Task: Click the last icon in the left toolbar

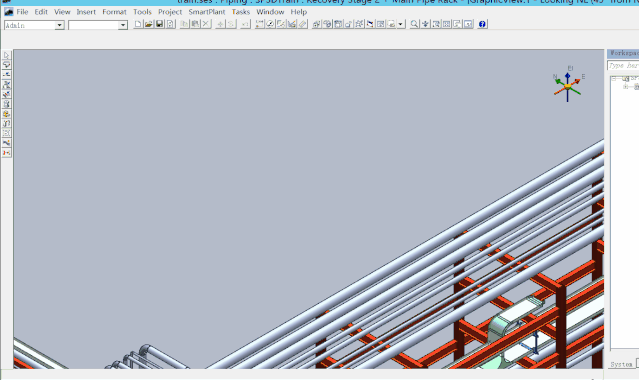Action: coord(7,153)
